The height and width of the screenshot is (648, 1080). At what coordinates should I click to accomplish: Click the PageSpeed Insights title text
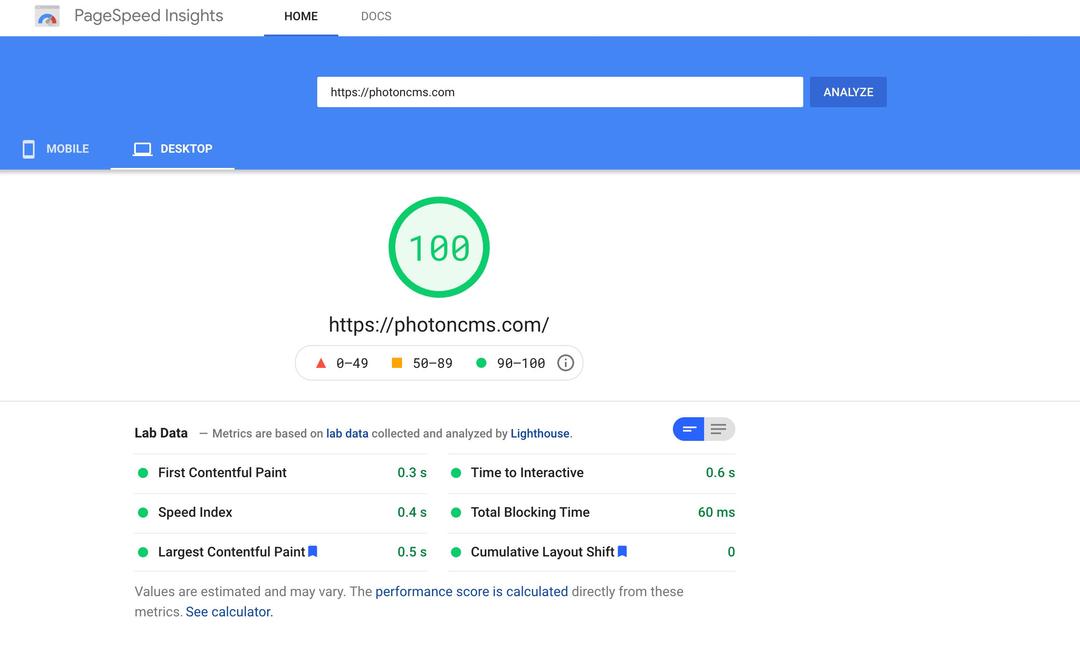click(x=149, y=16)
